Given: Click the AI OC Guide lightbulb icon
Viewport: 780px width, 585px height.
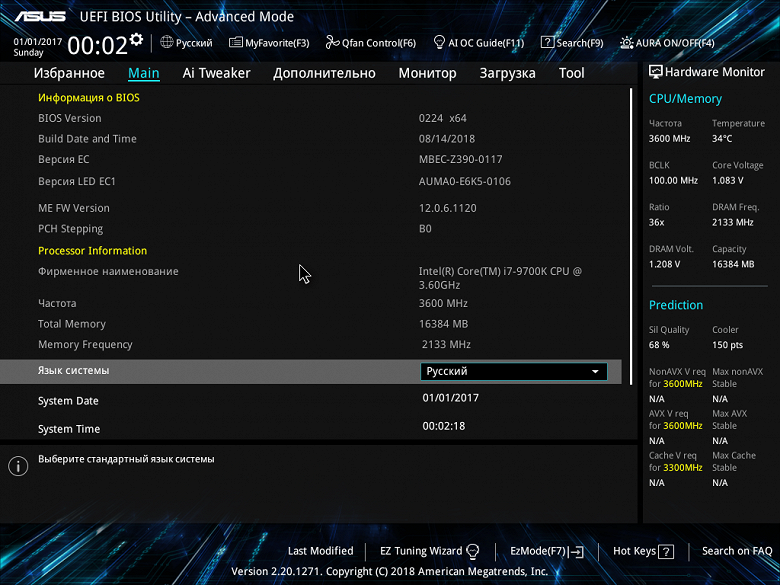Looking at the screenshot, I should pos(439,42).
